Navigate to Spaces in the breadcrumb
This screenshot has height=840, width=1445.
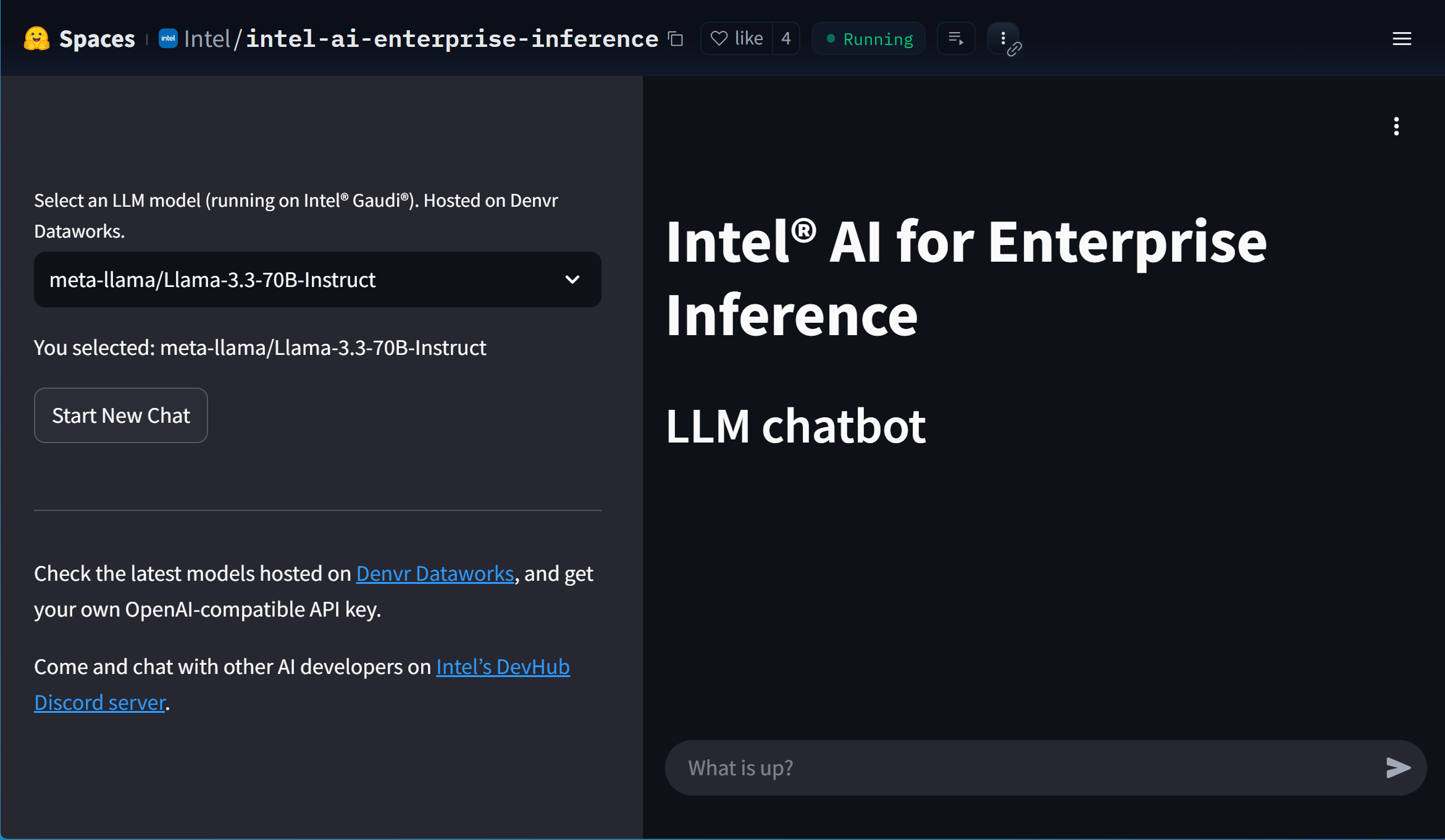tap(97, 38)
